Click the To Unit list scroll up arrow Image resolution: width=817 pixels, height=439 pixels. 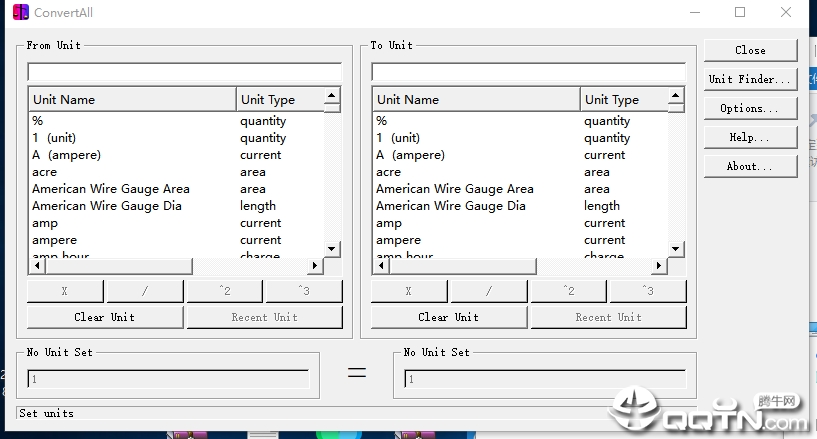point(676,95)
